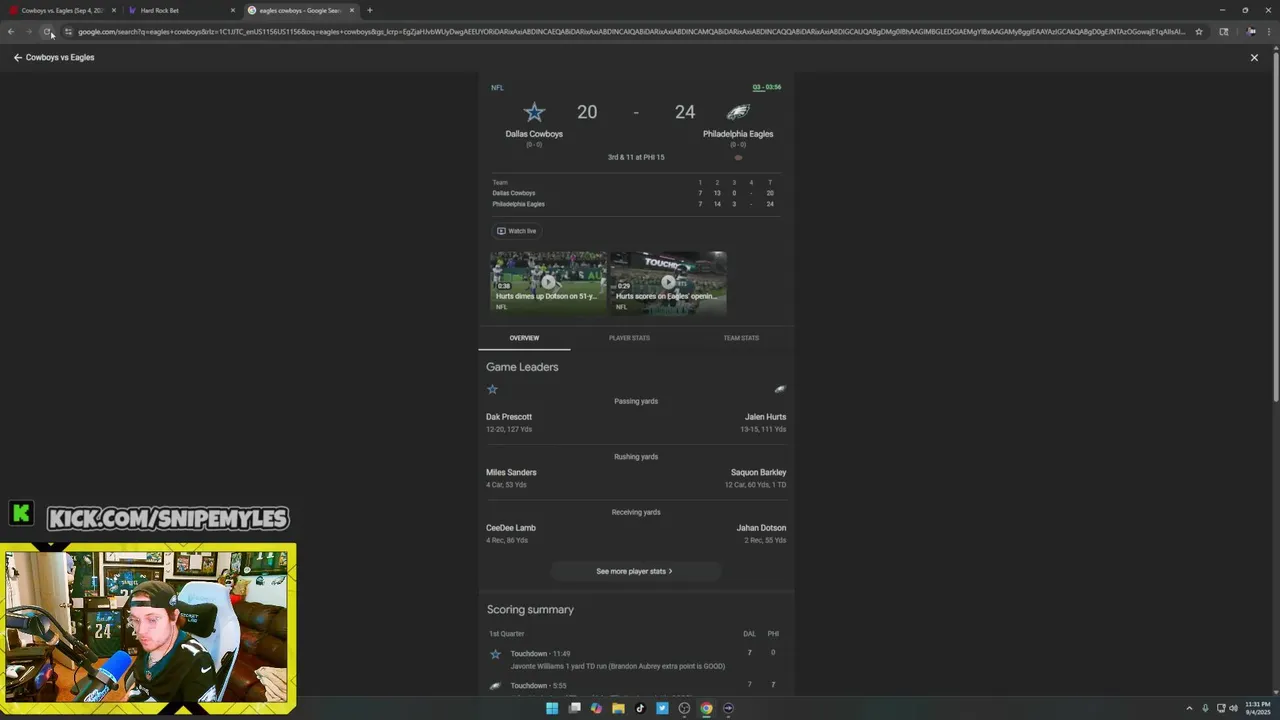View site information icon in address bar

coord(68,32)
